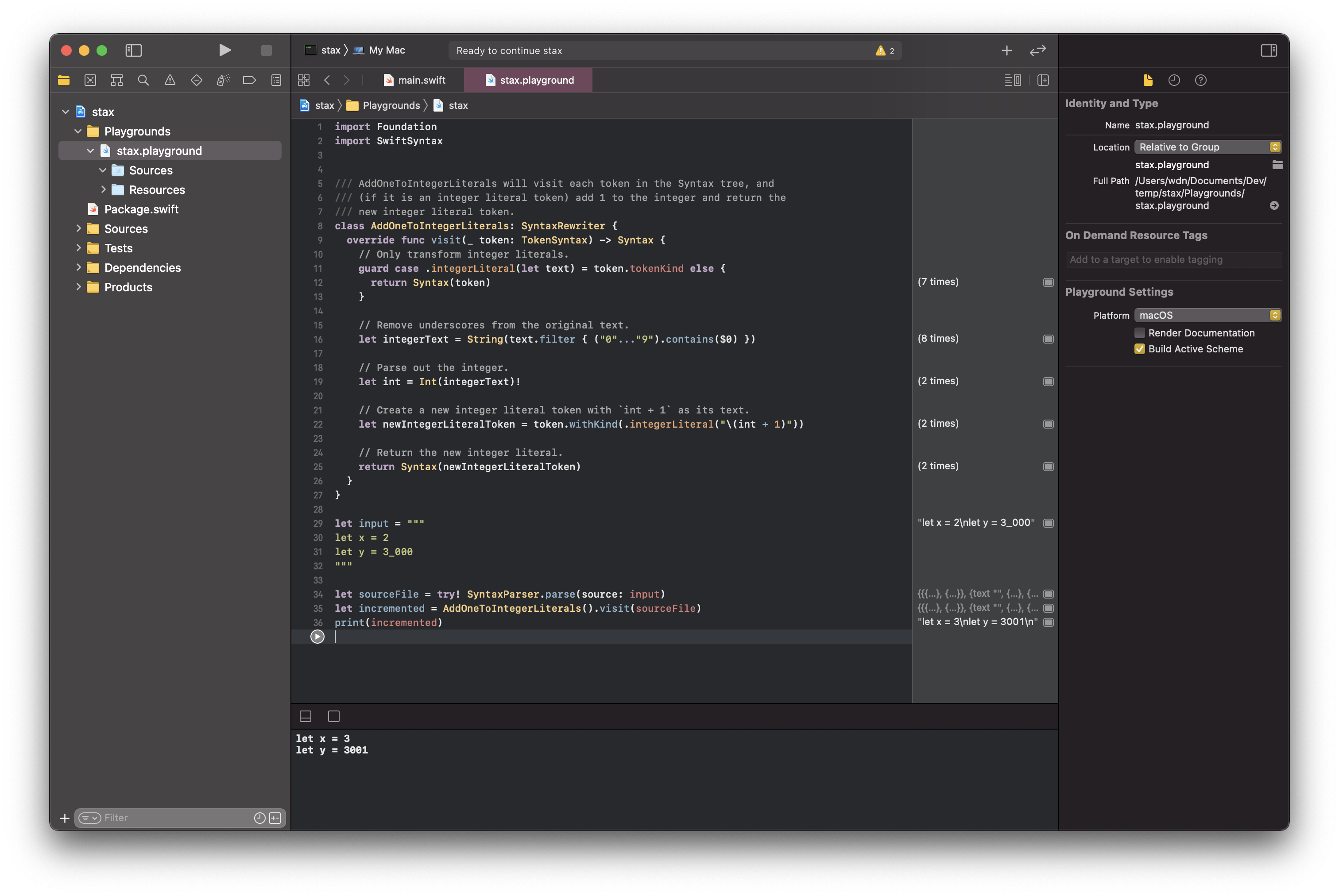Click the stax scheme selector in the toolbar

[323, 50]
